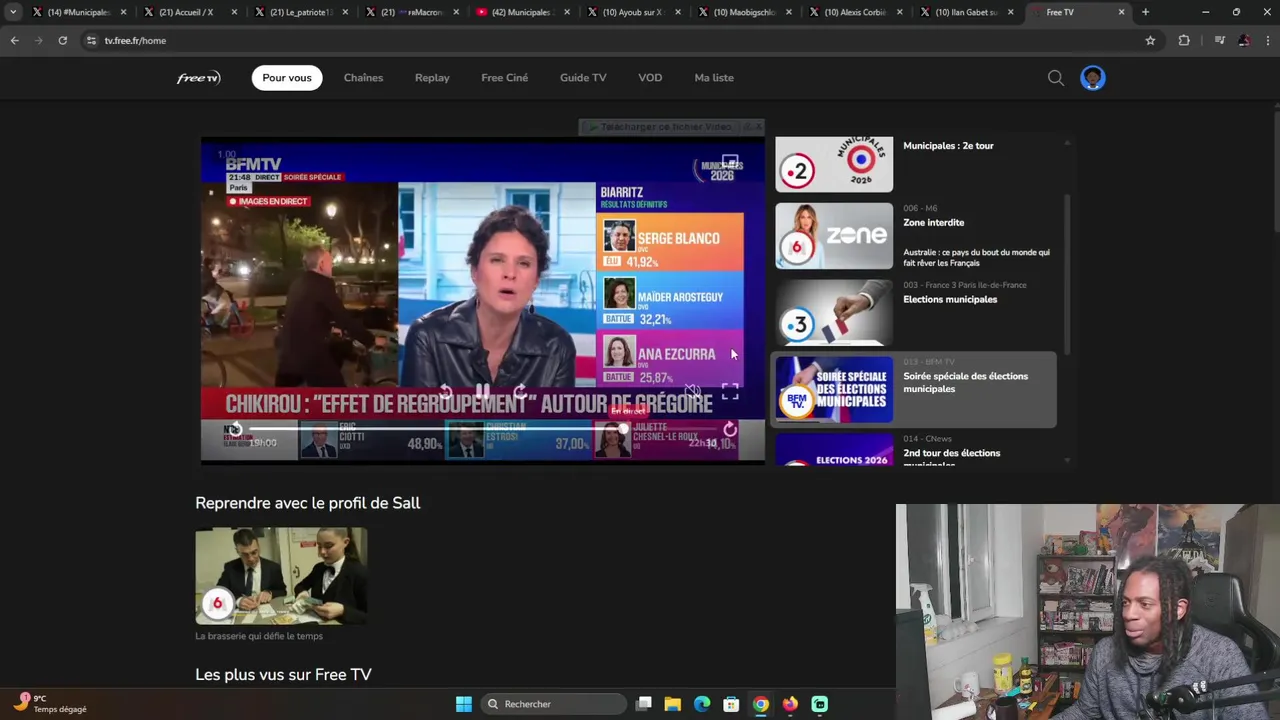Viewport: 1280px width, 720px height.
Task: Click 'Soirée spéciale des élections municipales' title
Action: click(x=965, y=383)
